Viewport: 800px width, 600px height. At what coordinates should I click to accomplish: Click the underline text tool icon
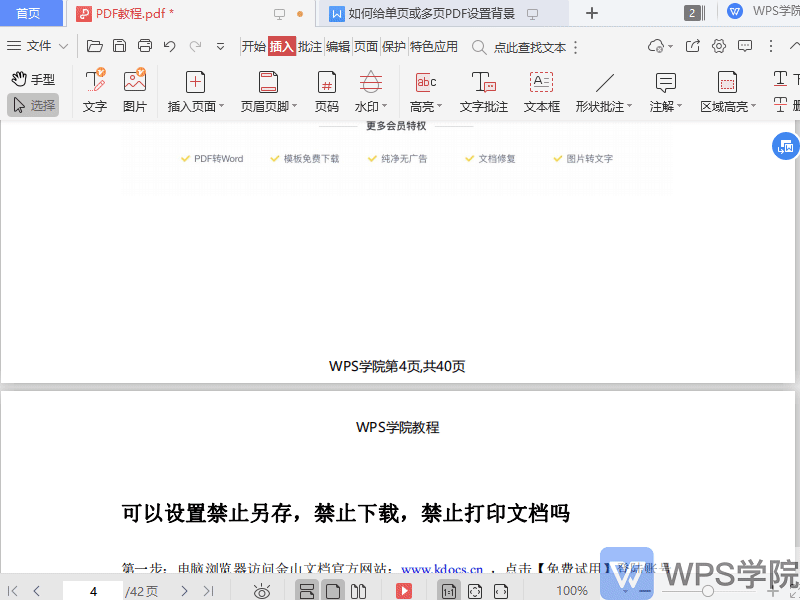[x=781, y=79]
